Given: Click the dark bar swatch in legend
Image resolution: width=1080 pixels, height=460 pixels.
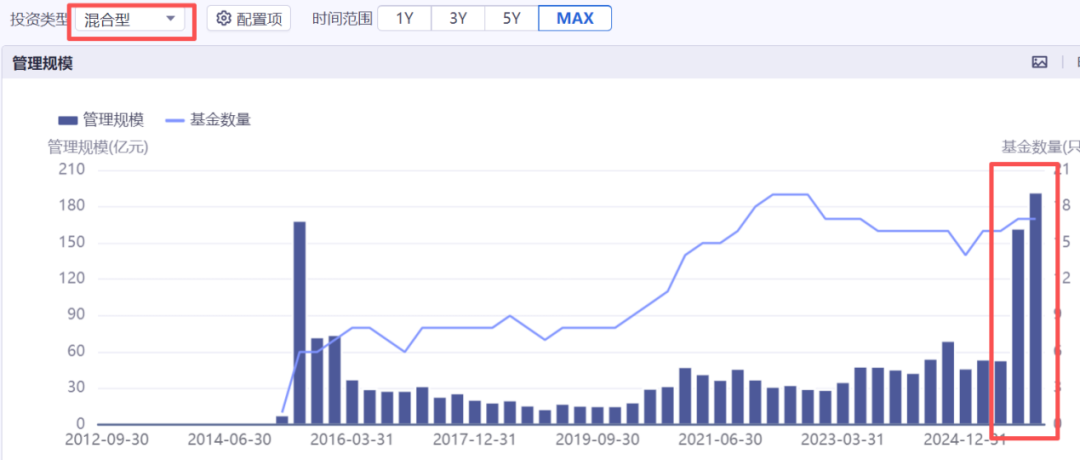Looking at the screenshot, I should tap(68, 121).
